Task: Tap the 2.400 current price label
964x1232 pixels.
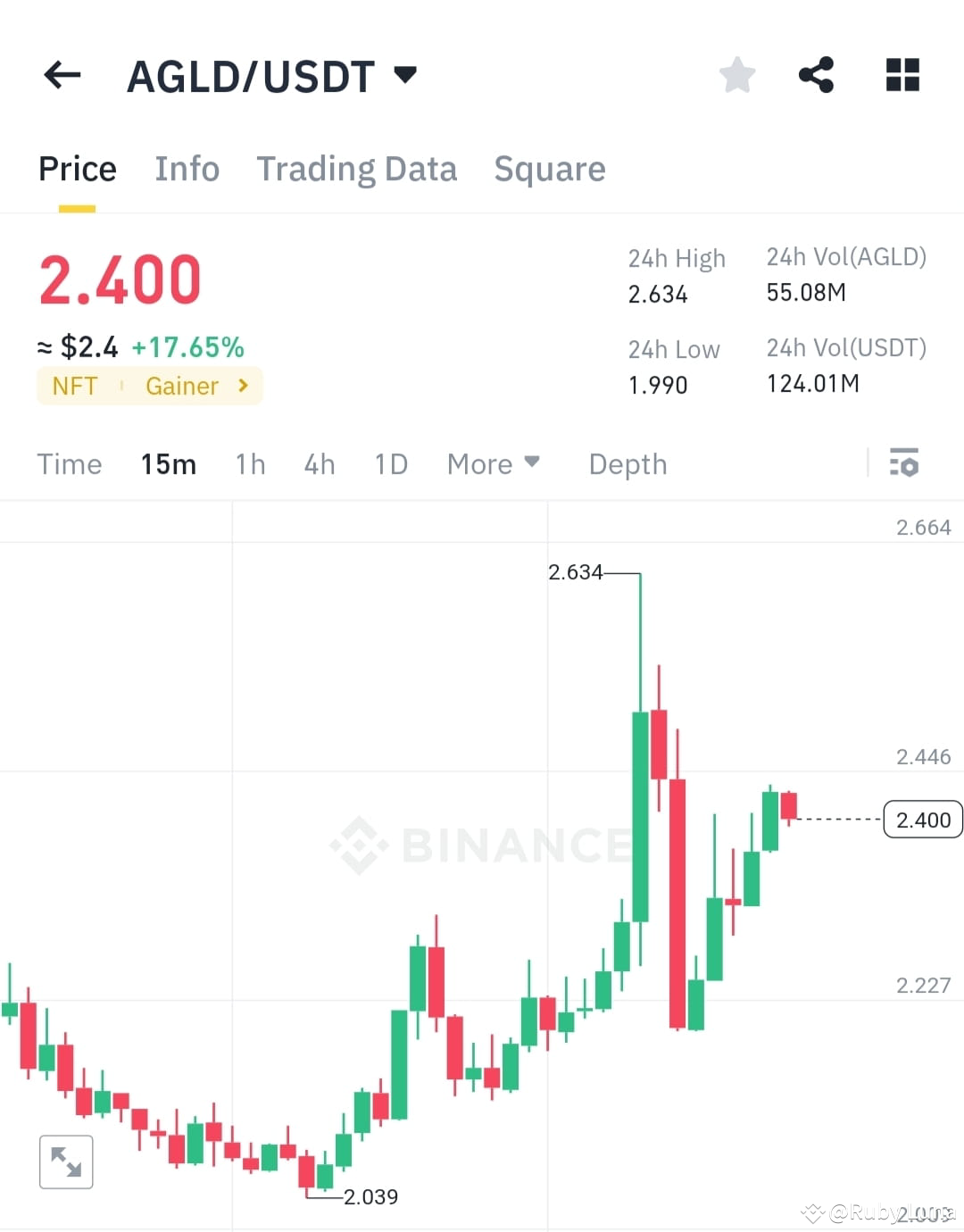Action: (922, 819)
